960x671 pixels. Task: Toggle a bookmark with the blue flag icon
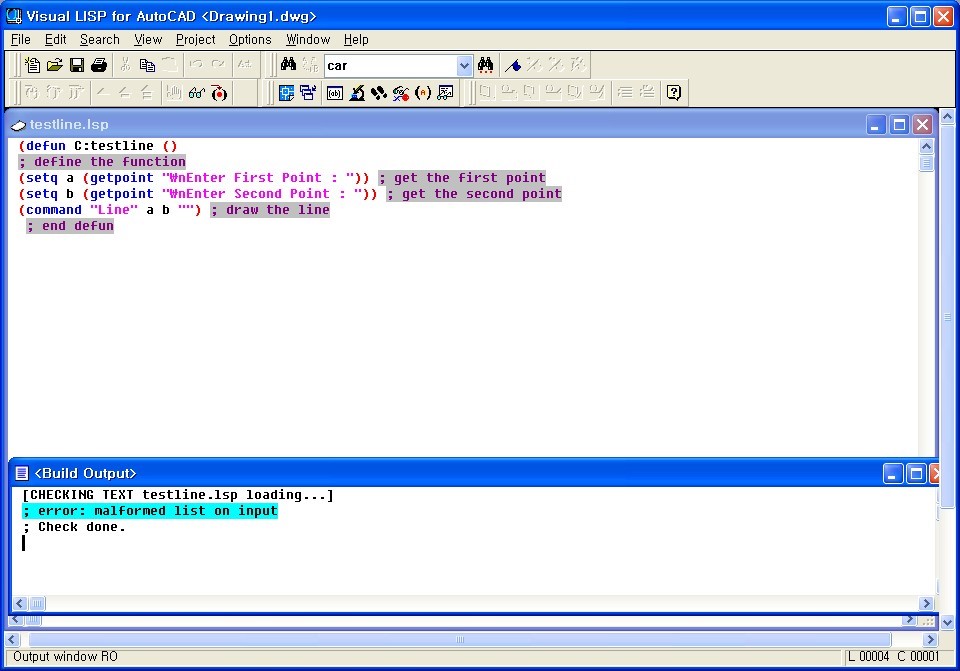(x=512, y=64)
